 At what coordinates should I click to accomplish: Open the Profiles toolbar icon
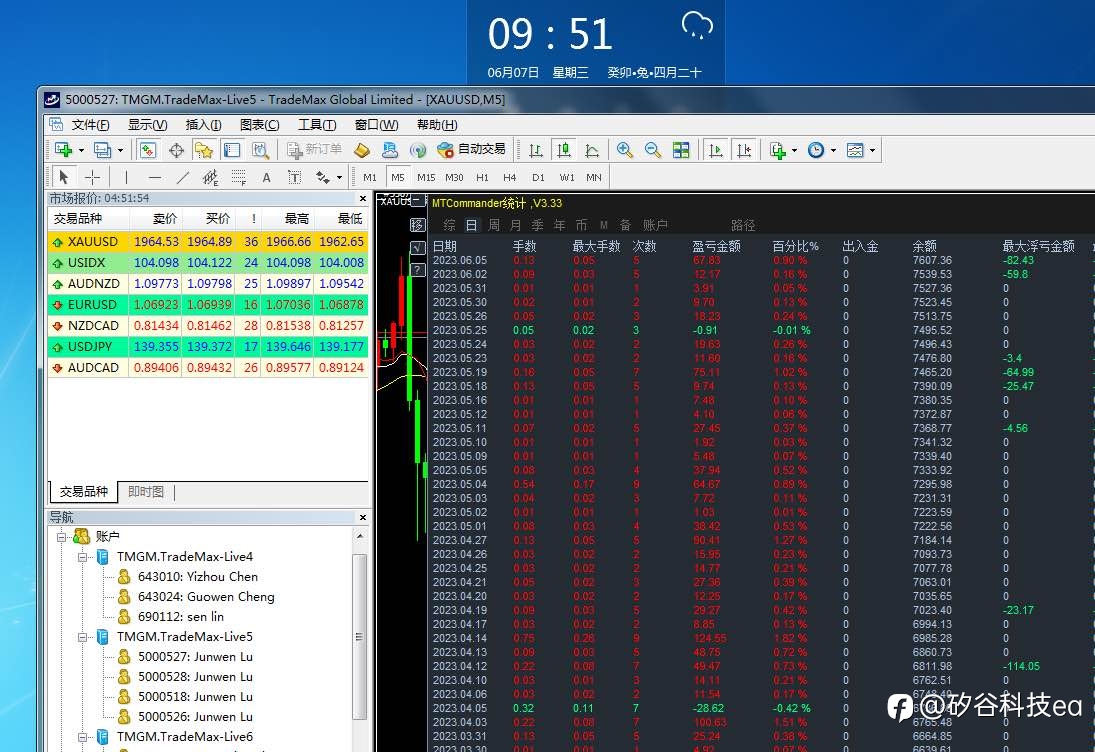click(x=103, y=149)
